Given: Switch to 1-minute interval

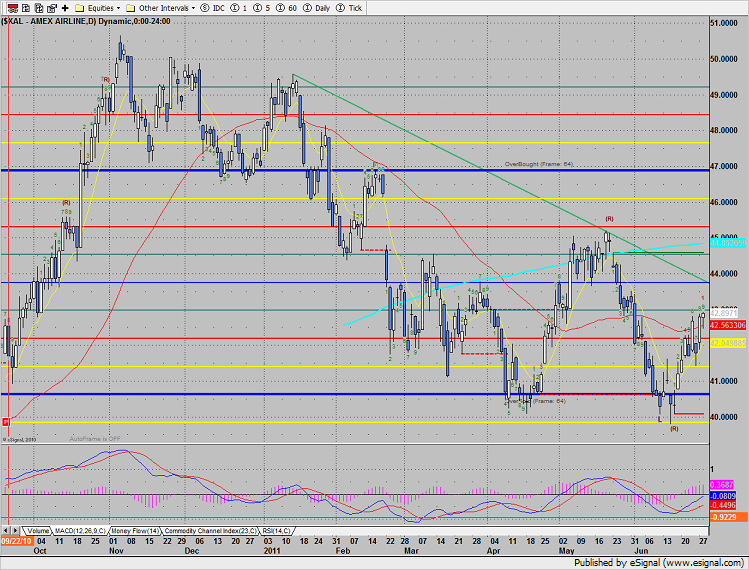Looking at the screenshot, I should 239,8.
